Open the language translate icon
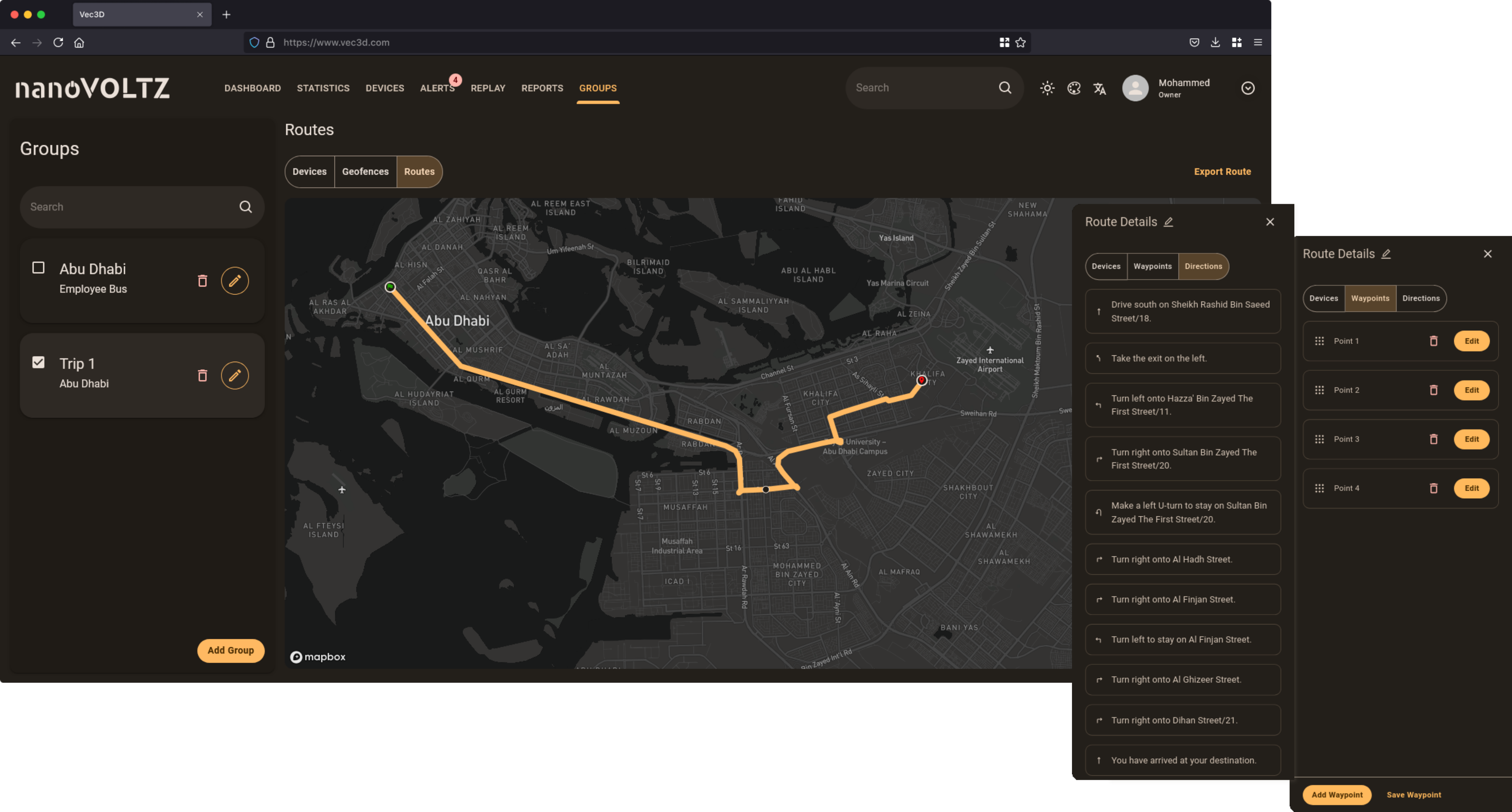 (1100, 88)
